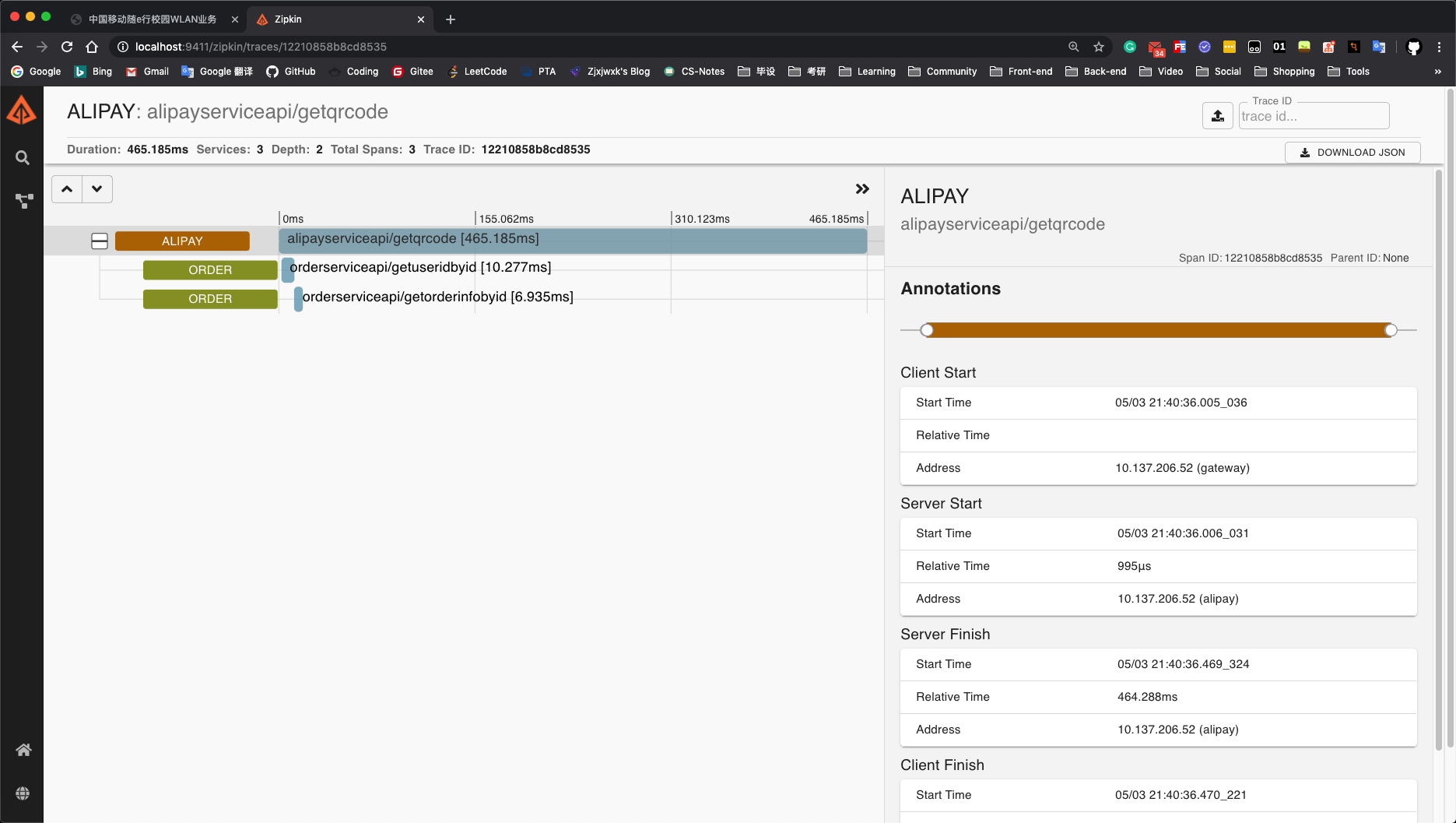
Task: Select the ALIPAY service badge
Action: click(x=182, y=241)
